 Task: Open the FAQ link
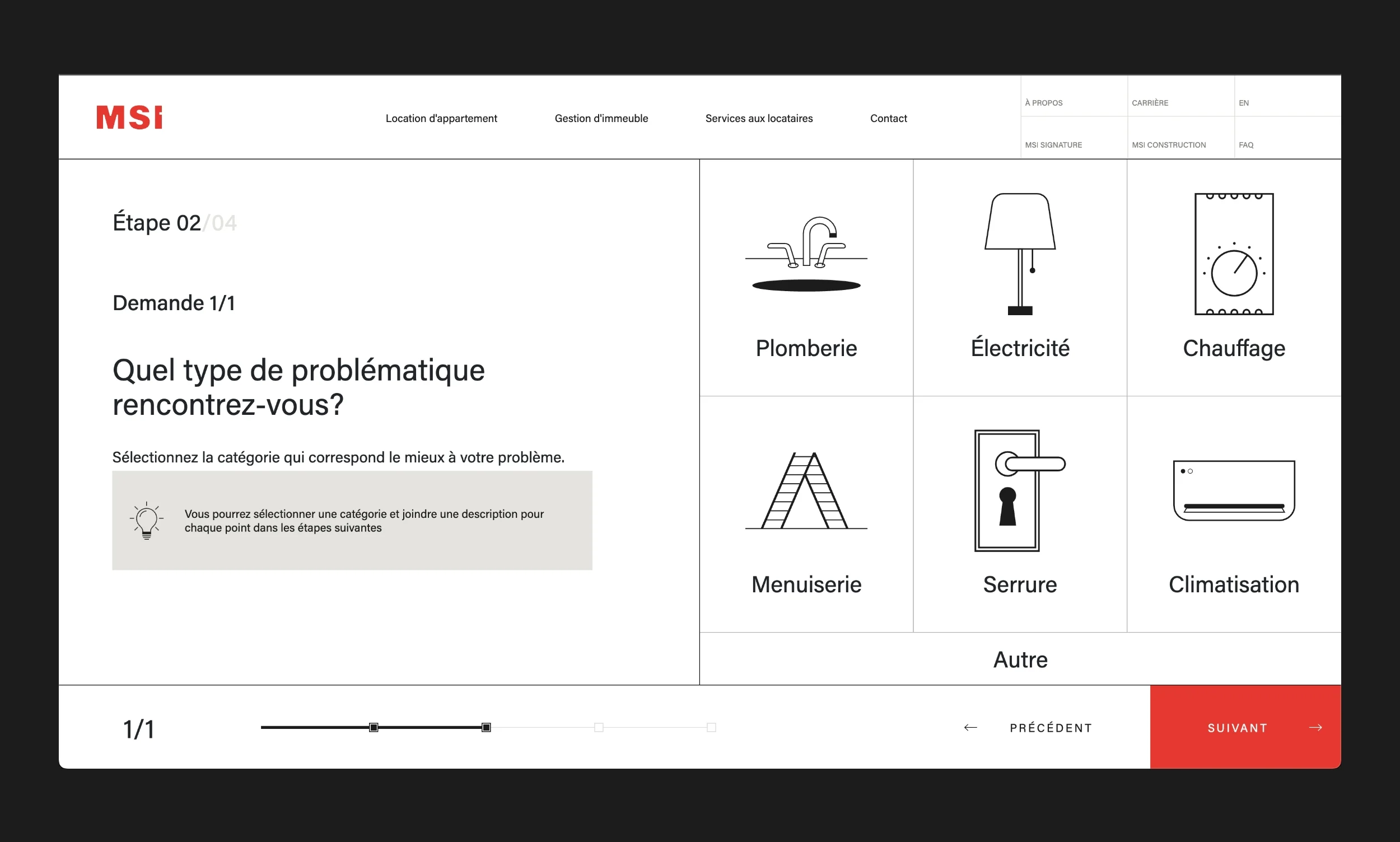point(1245,144)
